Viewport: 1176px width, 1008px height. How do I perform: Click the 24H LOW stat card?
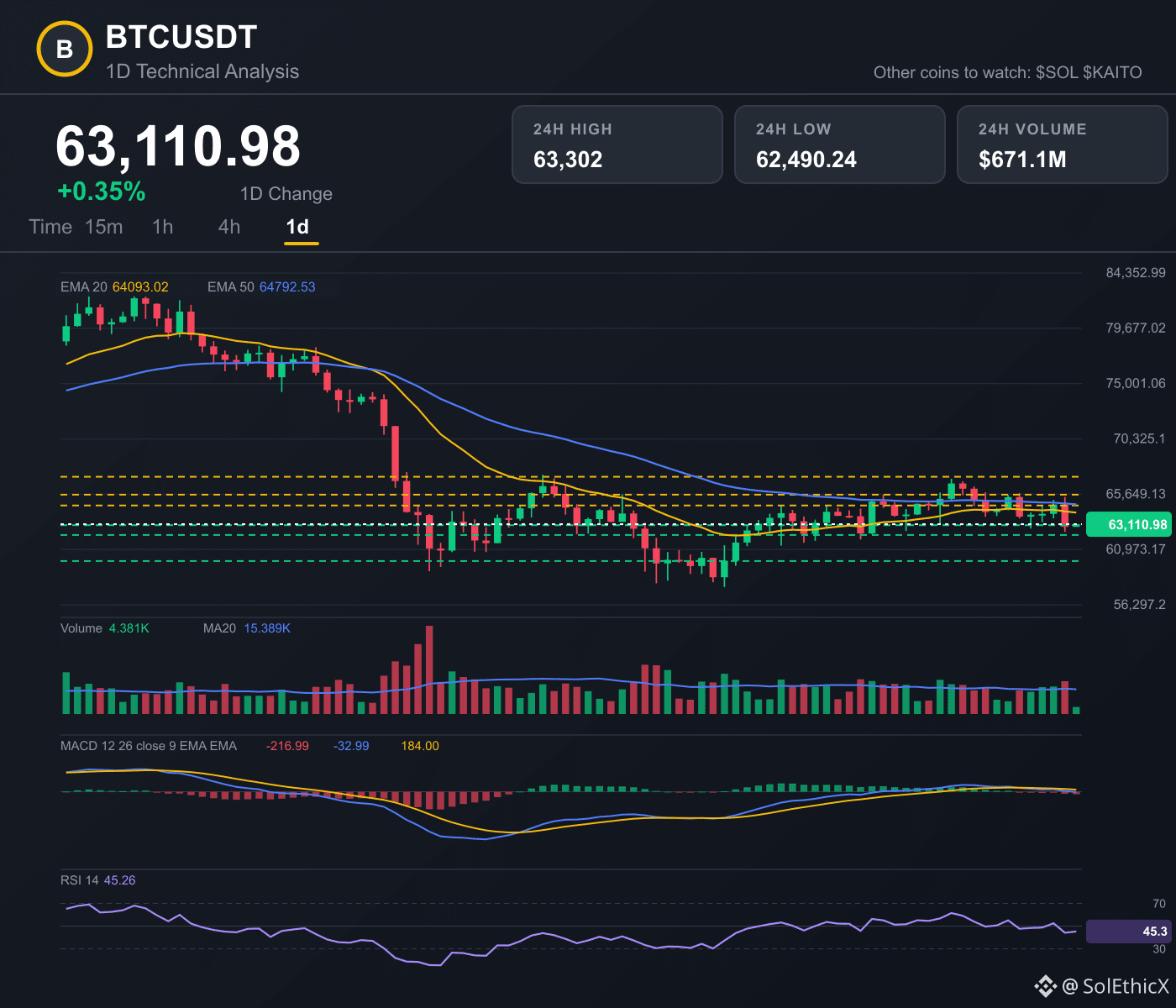[840, 144]
